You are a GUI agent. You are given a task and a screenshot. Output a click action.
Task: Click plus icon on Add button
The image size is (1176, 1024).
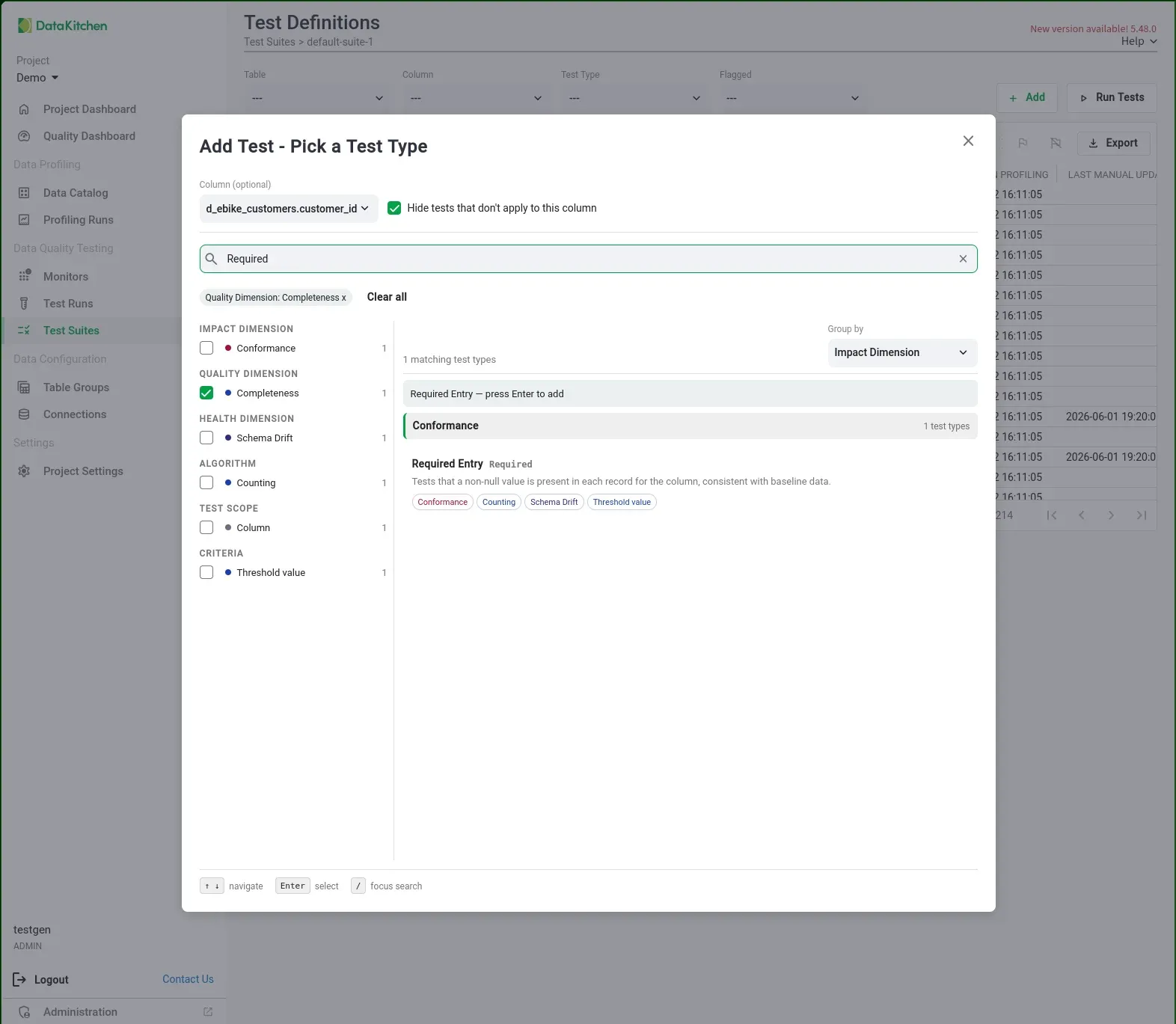point(1013,98)
